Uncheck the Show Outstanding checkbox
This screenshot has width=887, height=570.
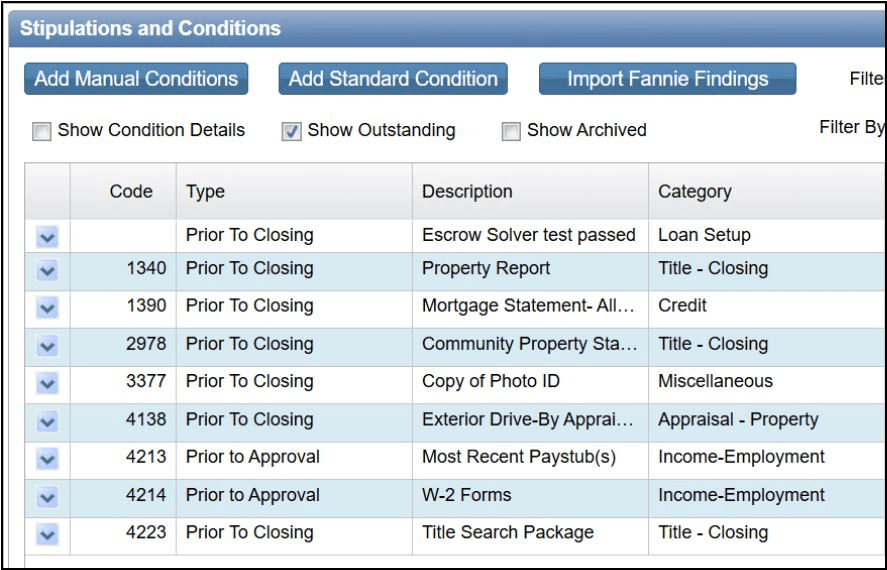click(291, 132)
